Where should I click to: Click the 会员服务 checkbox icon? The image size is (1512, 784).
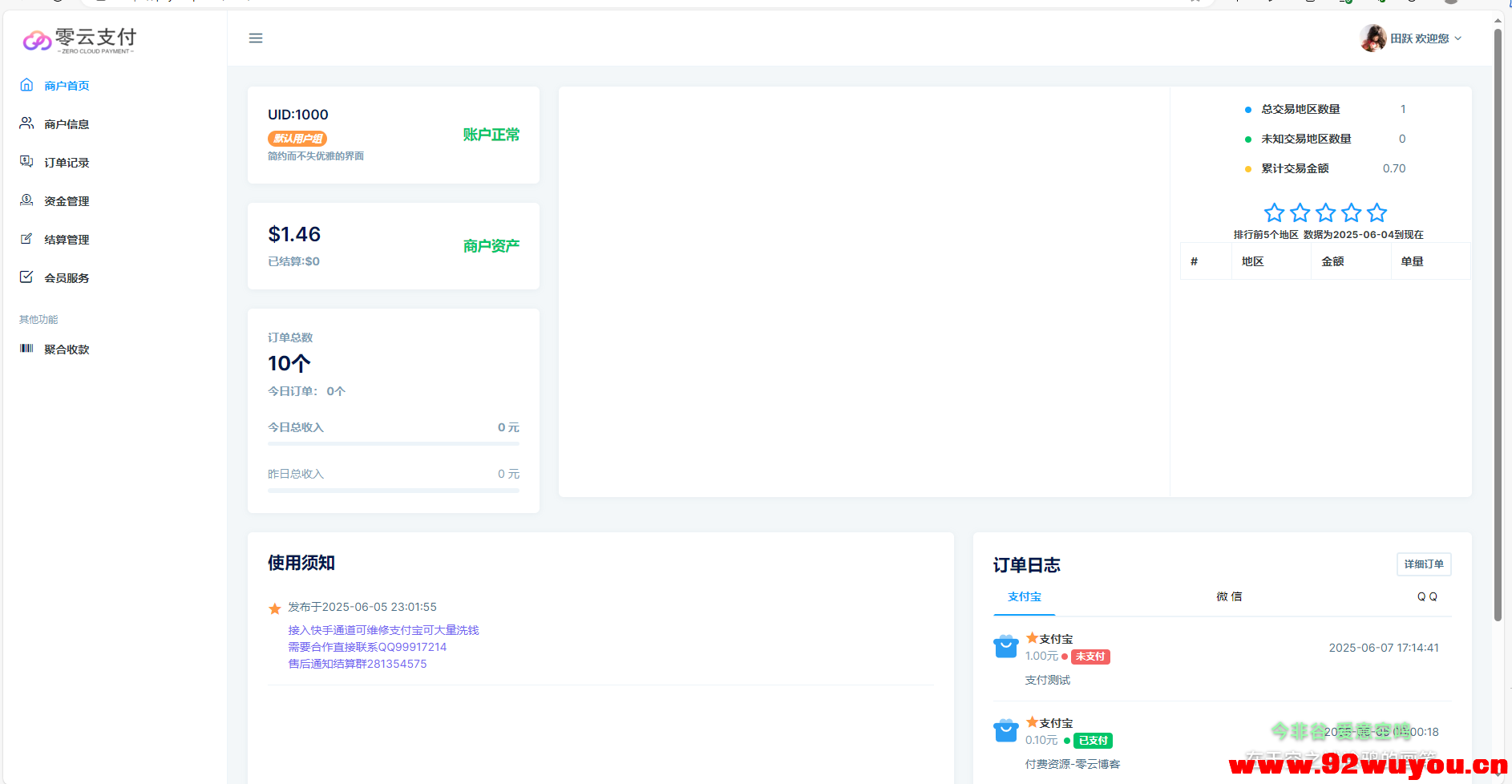(x=26, y=277)
